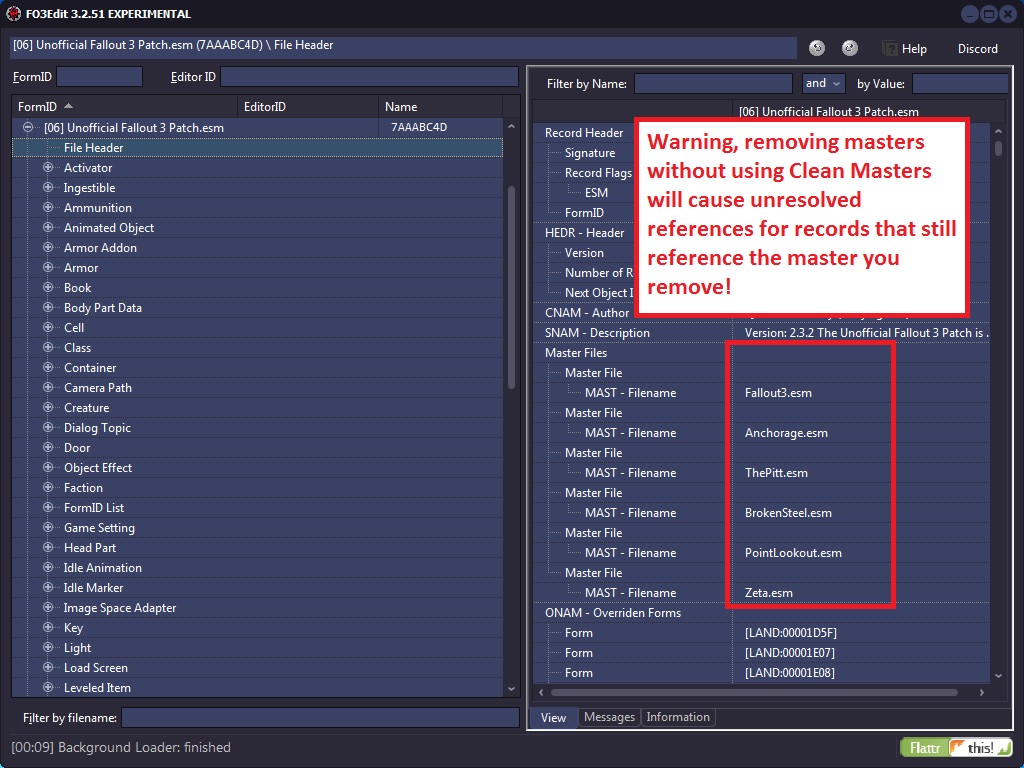Switch to the View tab
Viewport: 1024px width, 768px height.
pos(553,717)
